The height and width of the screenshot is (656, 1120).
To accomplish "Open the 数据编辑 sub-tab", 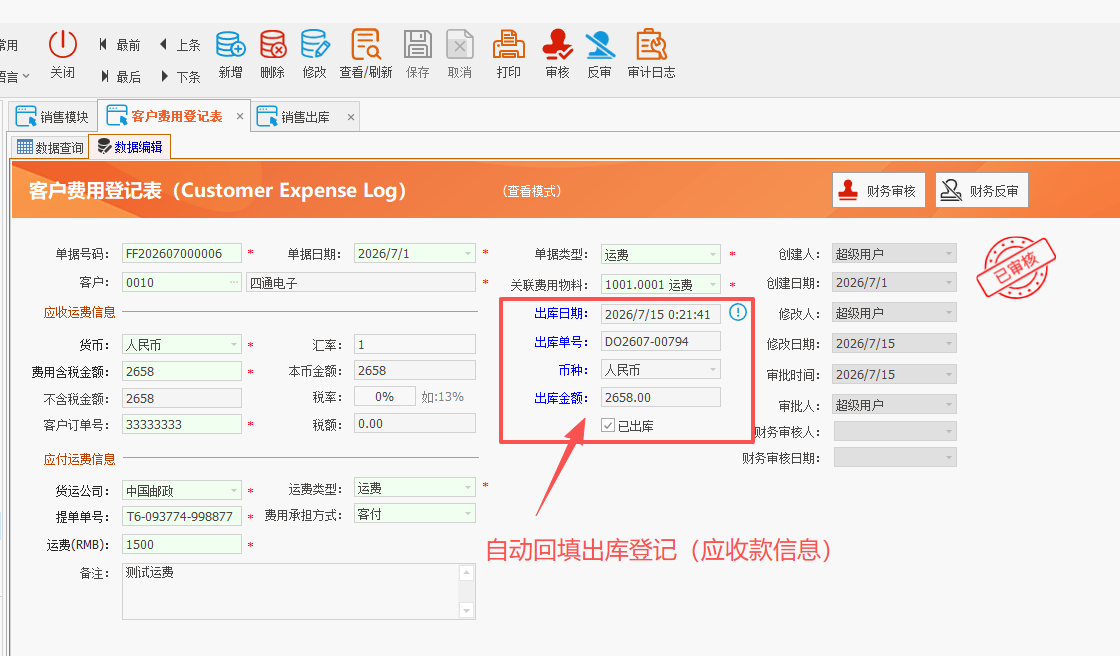I will [129, 146].
